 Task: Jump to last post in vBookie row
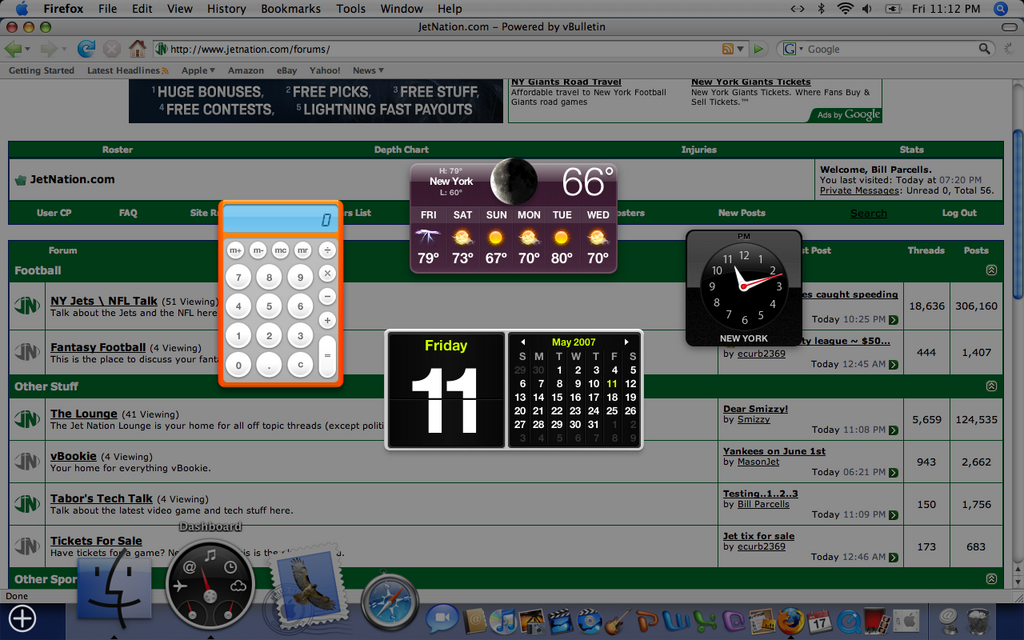point(893,473)
